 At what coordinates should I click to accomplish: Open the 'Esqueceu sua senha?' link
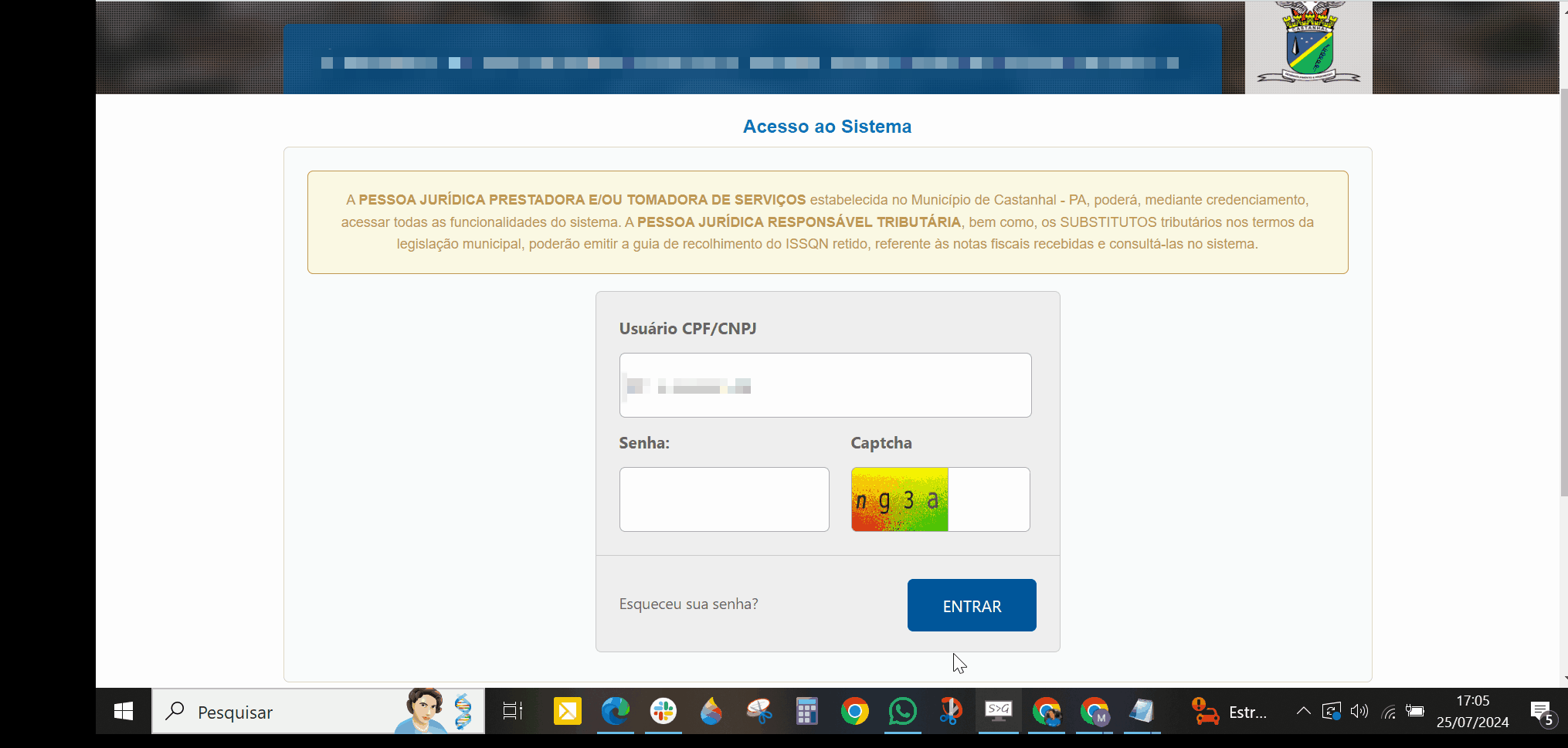[x=688, y=604]
